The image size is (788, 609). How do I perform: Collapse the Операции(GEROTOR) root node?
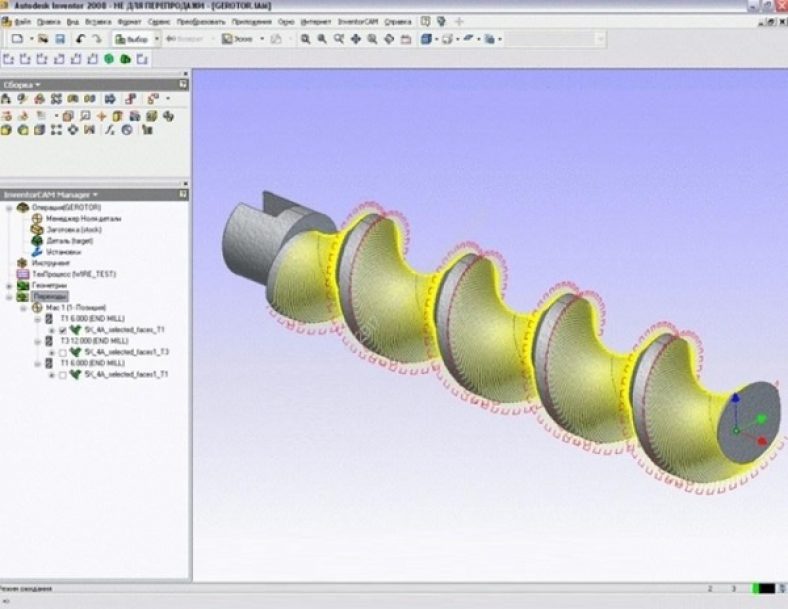[9, 208]
